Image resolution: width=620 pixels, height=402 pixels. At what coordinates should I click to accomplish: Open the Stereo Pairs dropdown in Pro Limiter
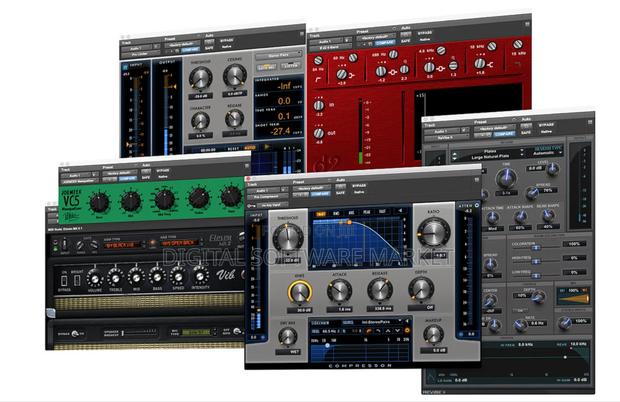279,55
